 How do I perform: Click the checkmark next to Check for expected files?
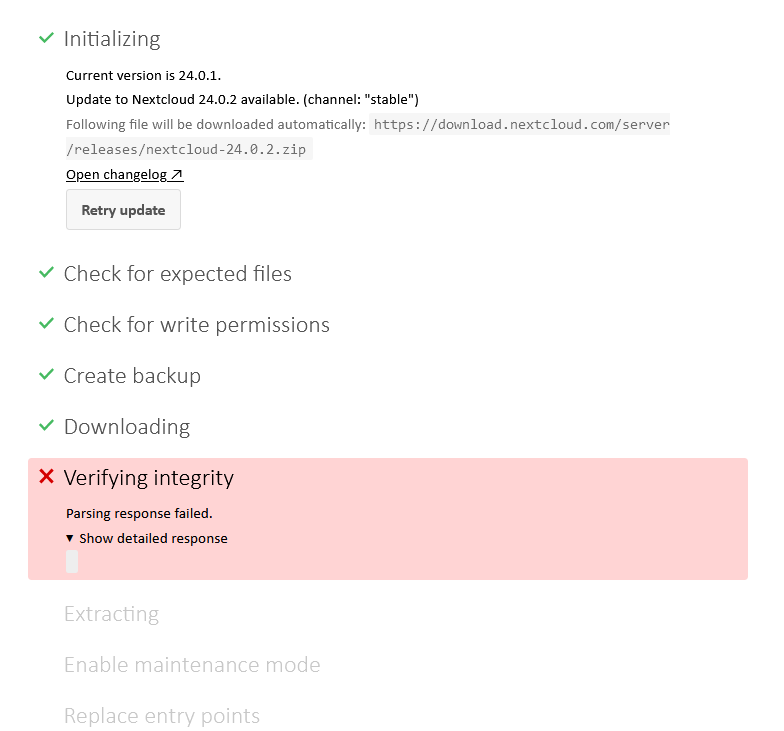pos(46,273)
